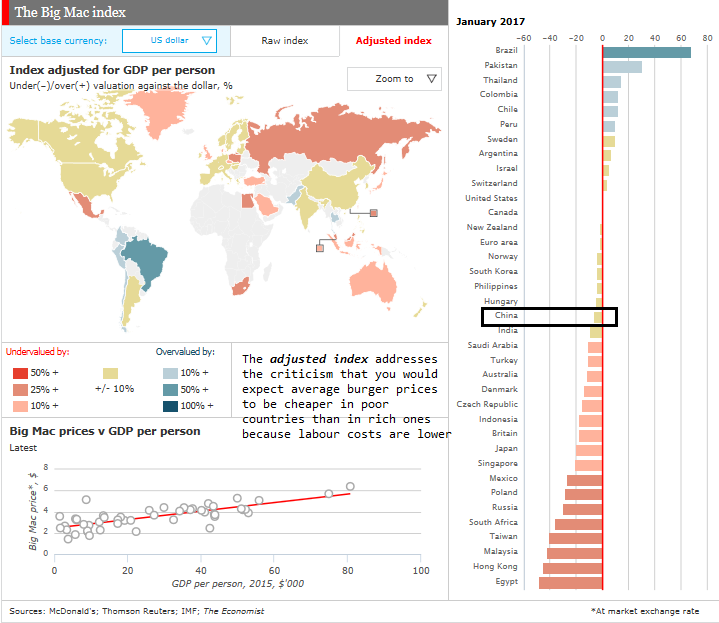
Task: Click the January 2017 chart heading
Action: point(490,22)
